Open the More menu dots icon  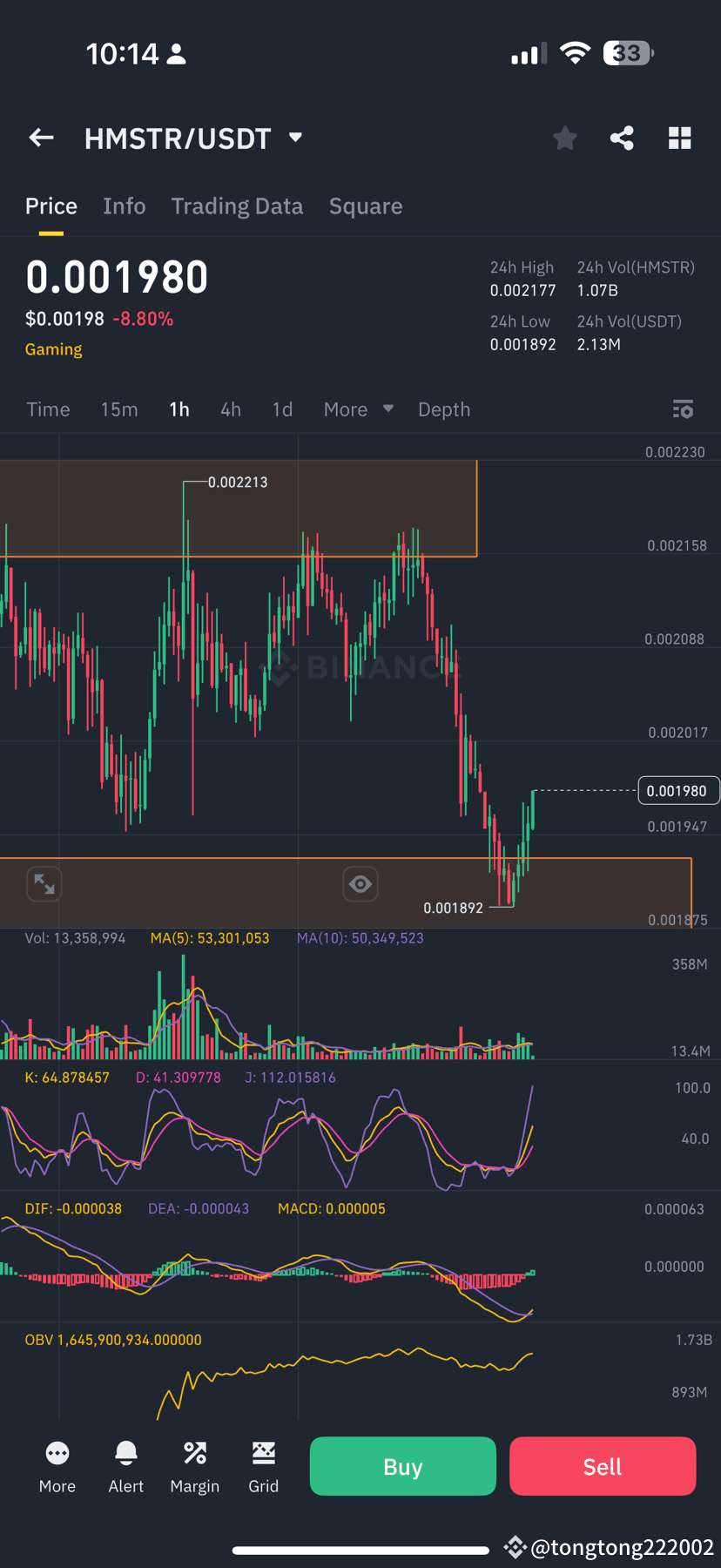click(57, 1453)
